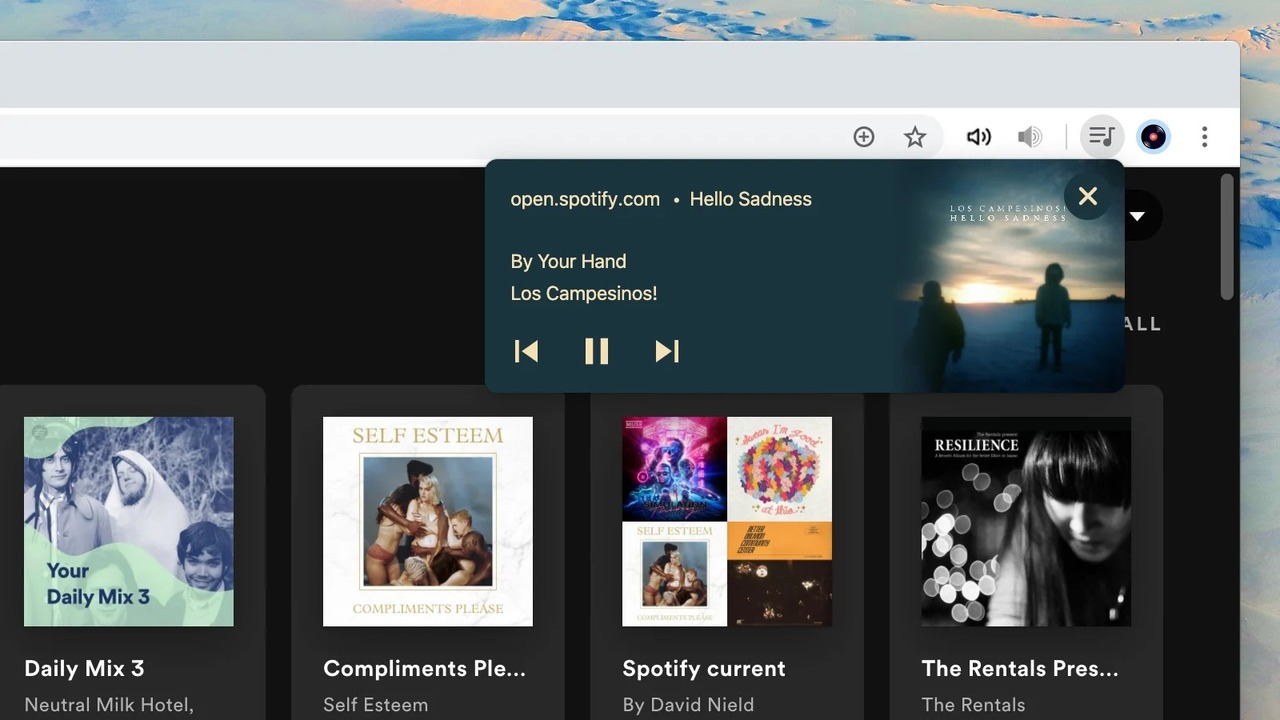The image size is (1280, 720).
Task: Skip to the previous track
Action: pos(526,351)
